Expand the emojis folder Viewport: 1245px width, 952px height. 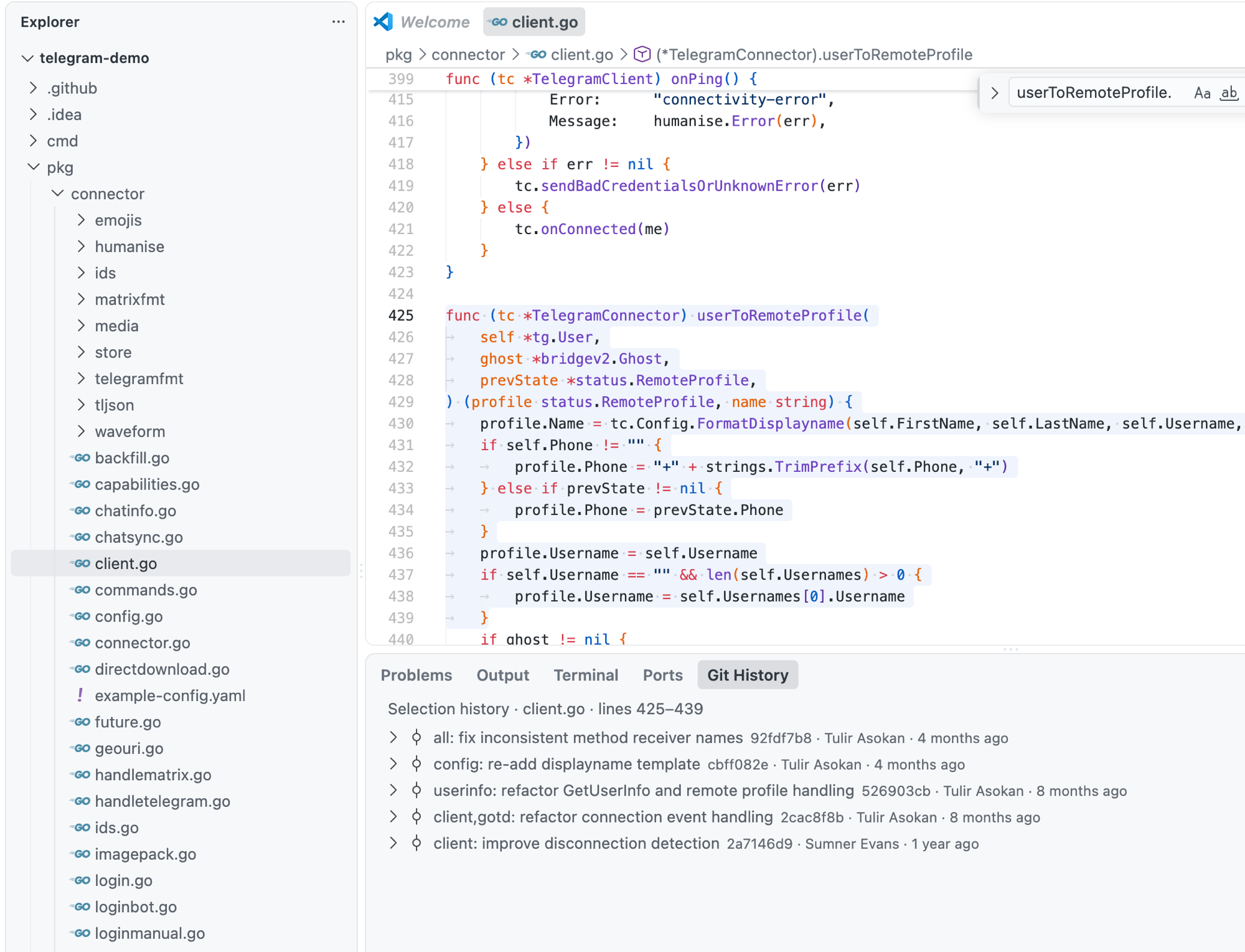coord(82,220)
